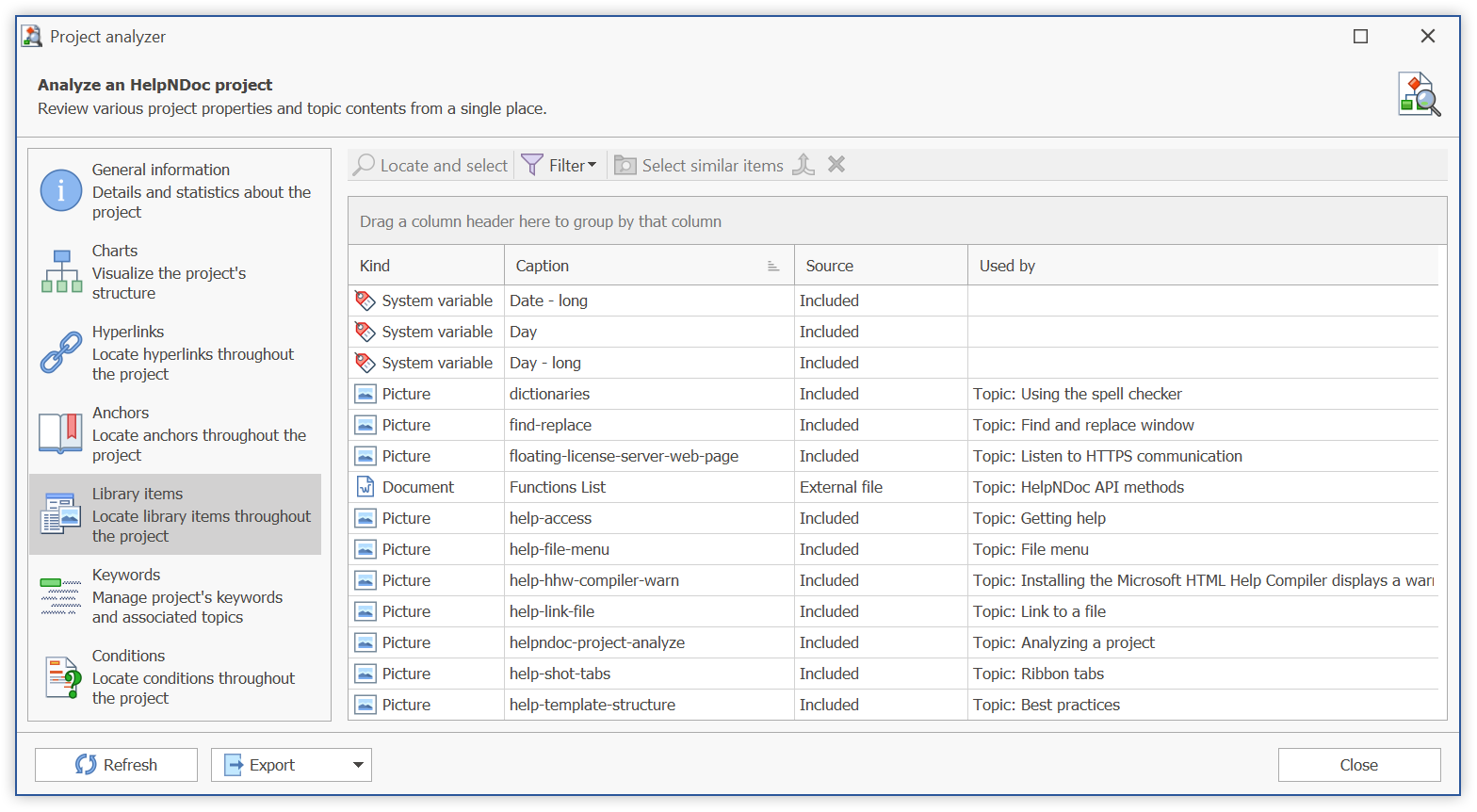
Task: Click Select similar items
Action: 699,165
